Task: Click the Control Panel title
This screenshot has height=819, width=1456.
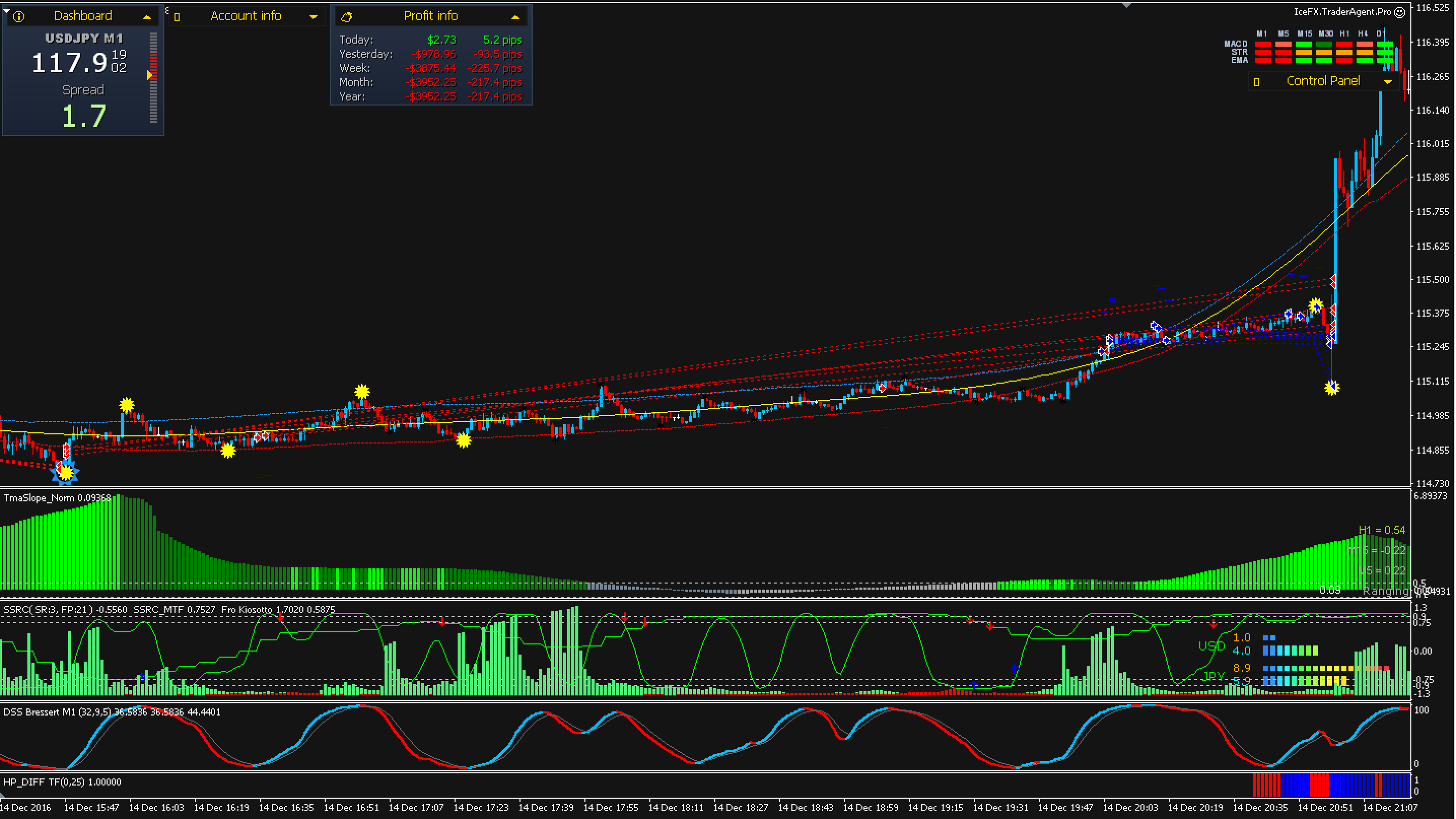Action: click(1323, 81)
